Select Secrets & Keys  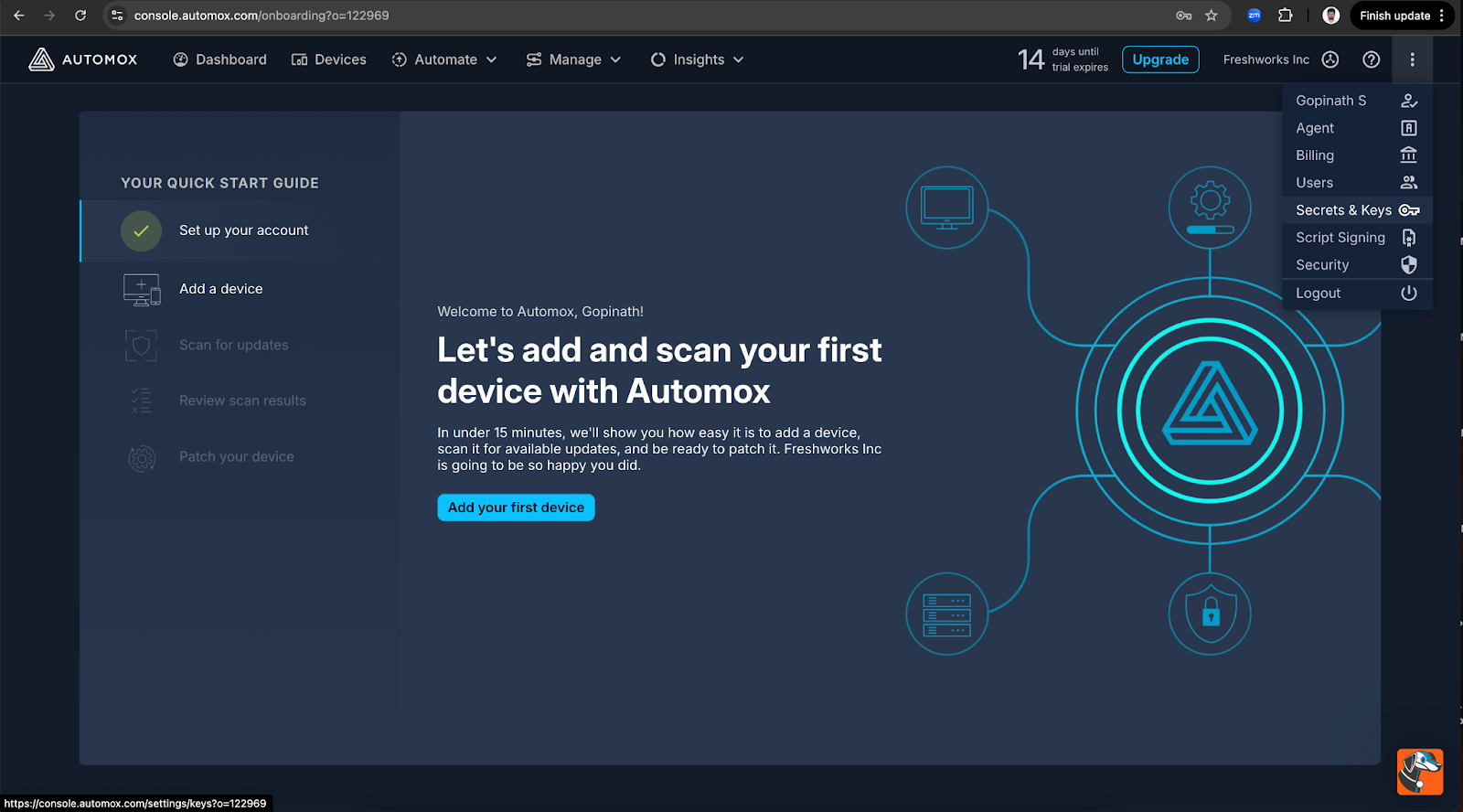tap(1357, 210)
